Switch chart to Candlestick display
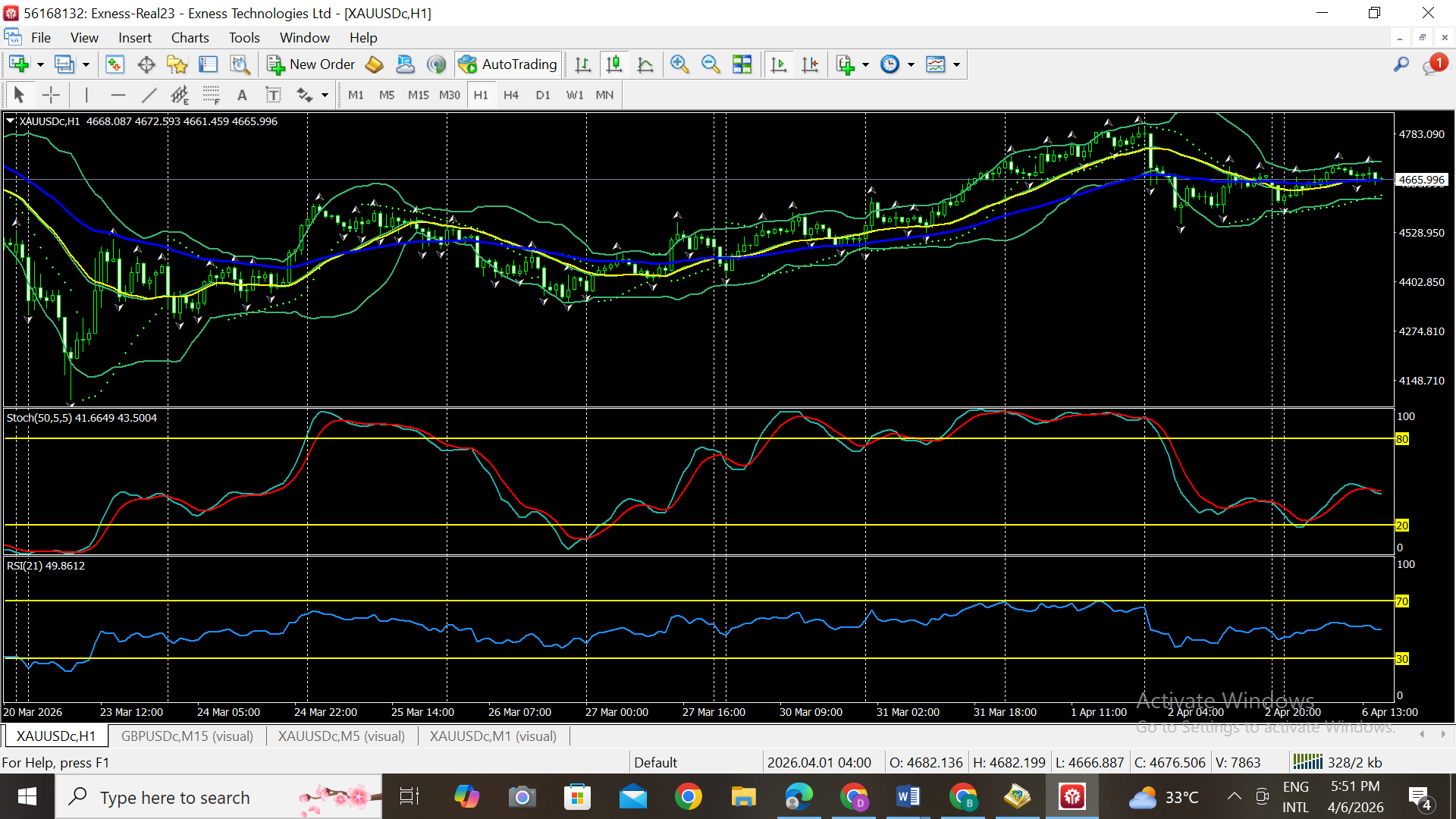The height and width of the screenshot is (819, 1456). tap(614, 64)
